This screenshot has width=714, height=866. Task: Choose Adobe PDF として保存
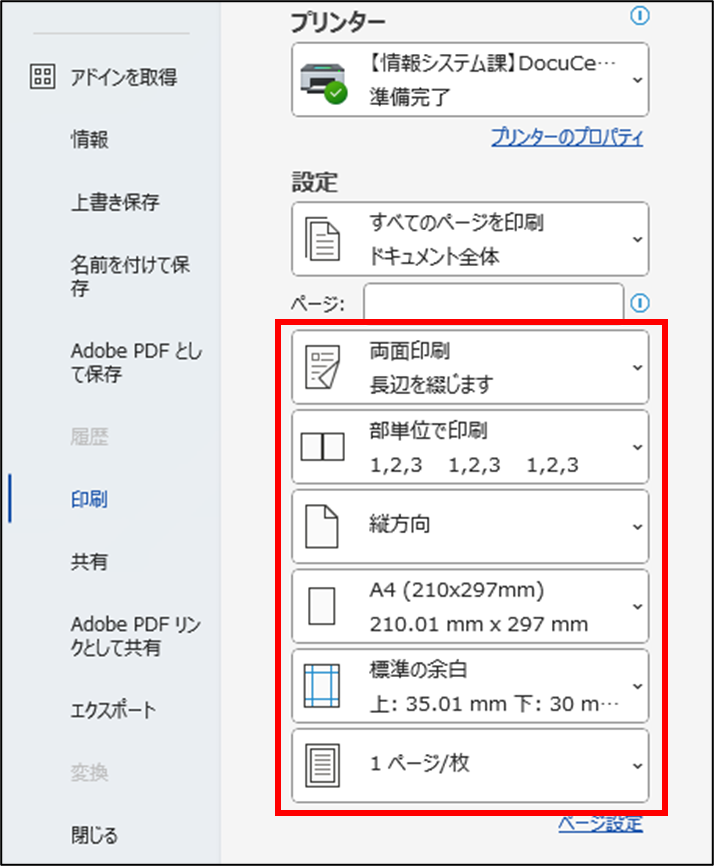(x=136, y=362)
